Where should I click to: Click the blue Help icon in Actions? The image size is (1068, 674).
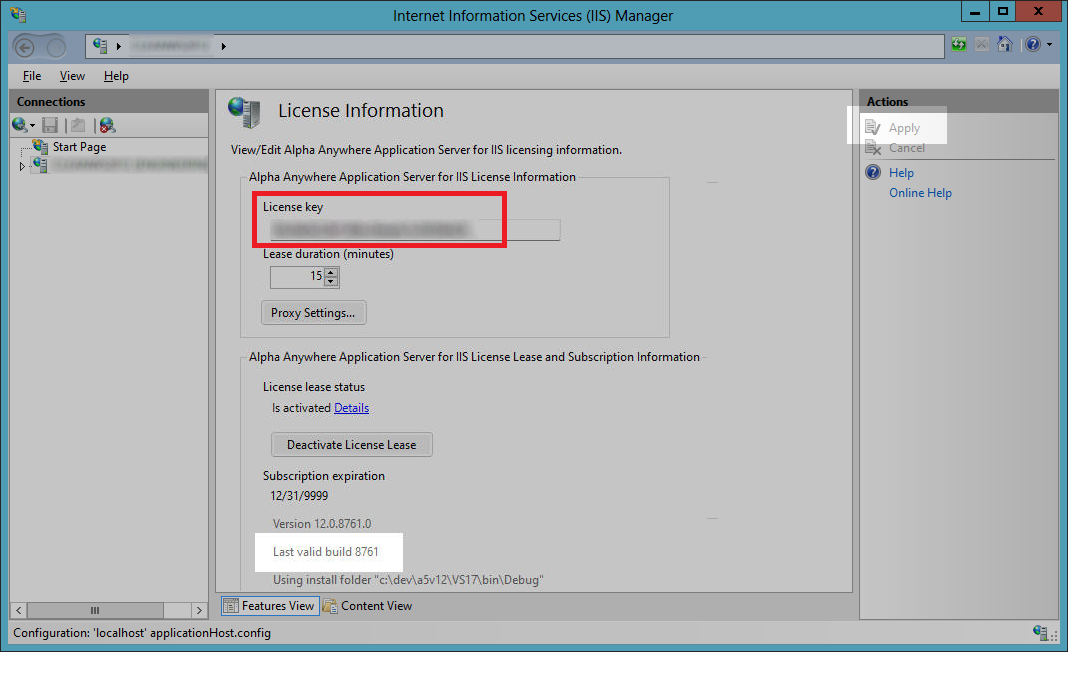(873, 172)
